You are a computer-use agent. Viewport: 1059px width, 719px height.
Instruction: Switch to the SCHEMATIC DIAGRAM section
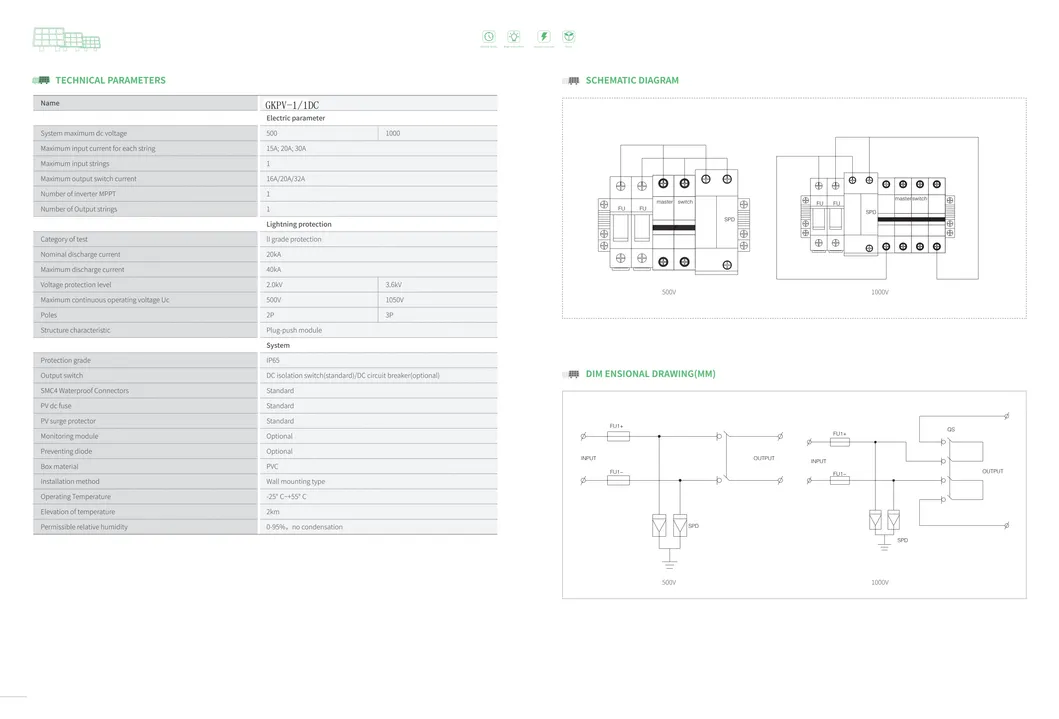click(632, 80)
